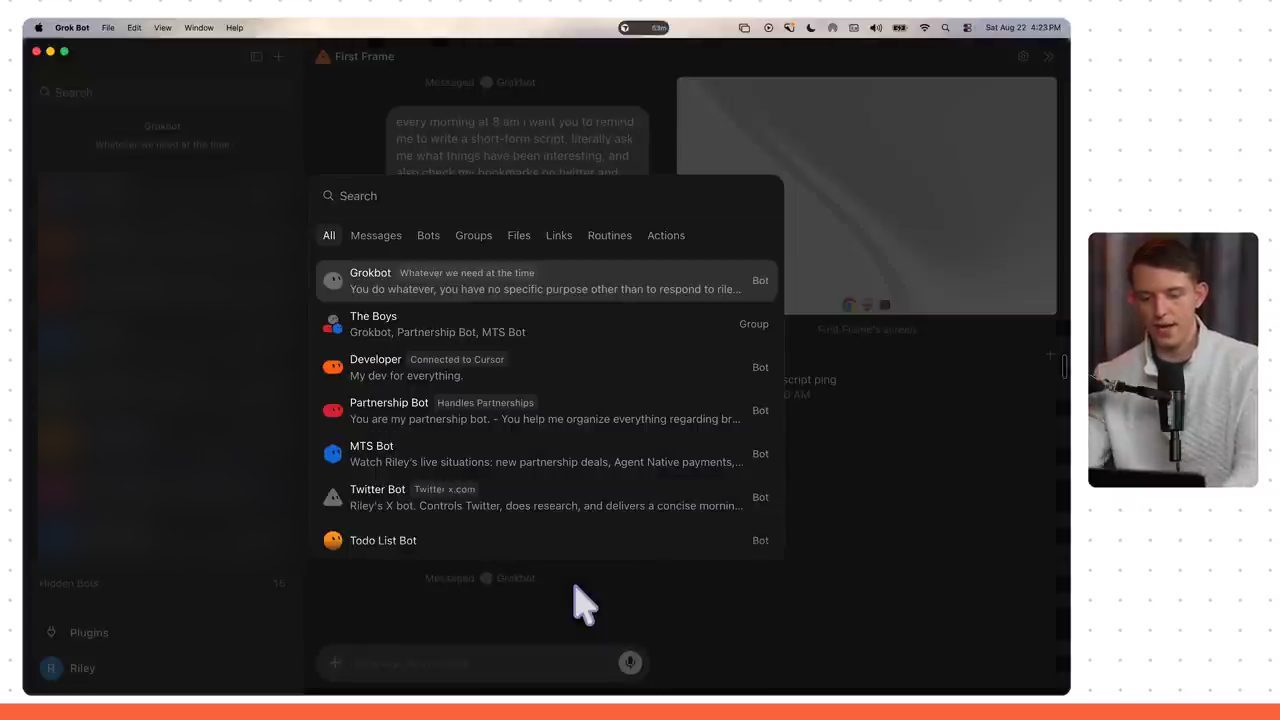Switch to the Bots filter tab

point(428,235)
